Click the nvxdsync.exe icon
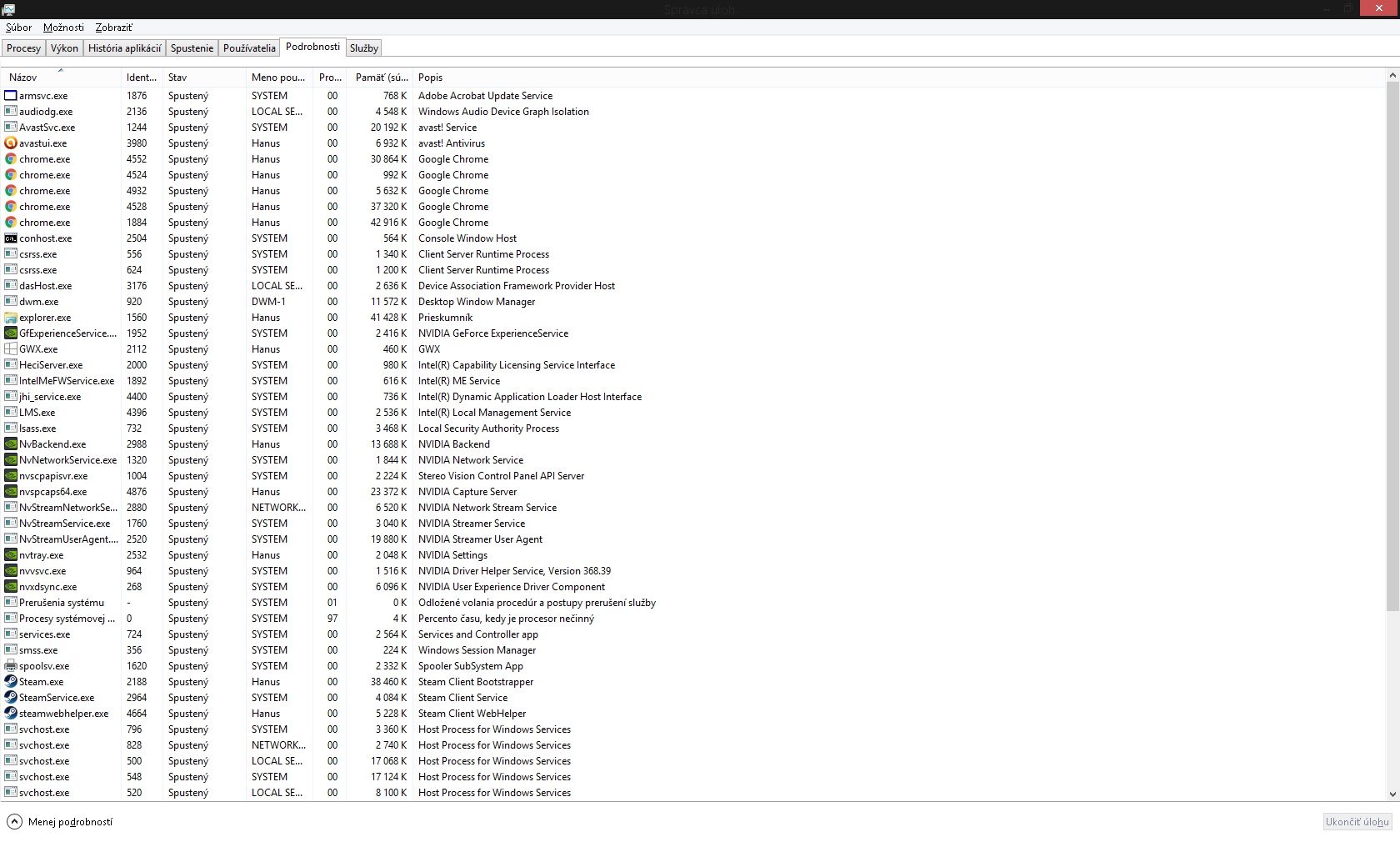Viewport: 1400px width, 842px height. 11,587
